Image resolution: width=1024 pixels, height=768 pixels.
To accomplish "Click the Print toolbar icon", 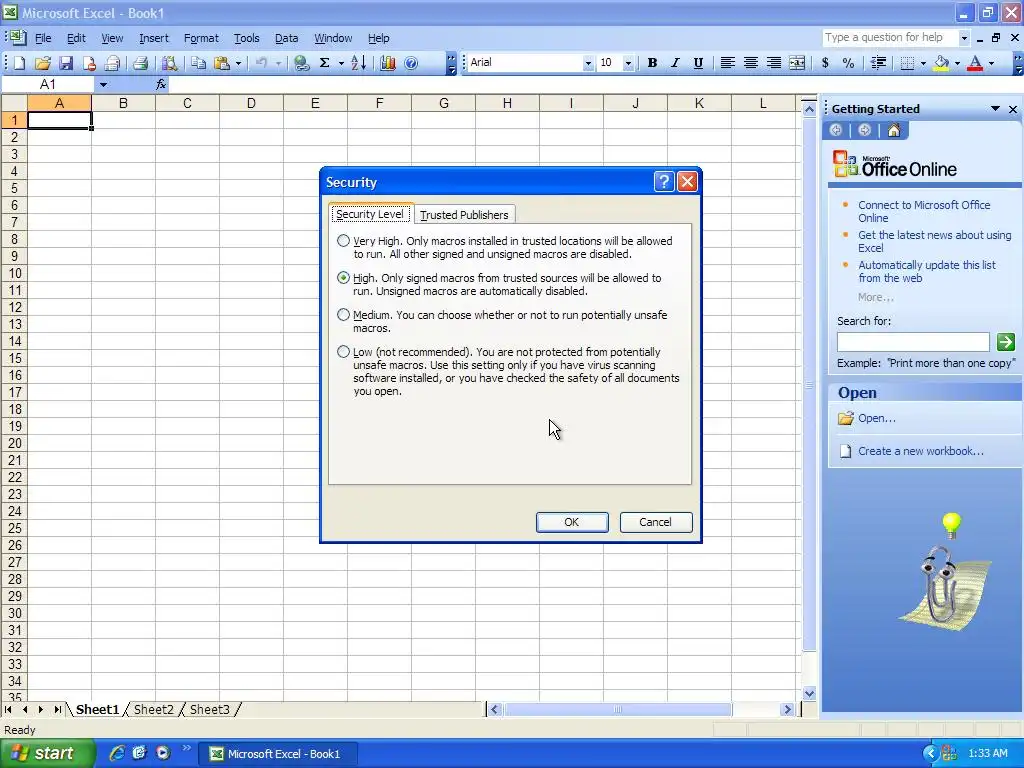I will [140, 63].
